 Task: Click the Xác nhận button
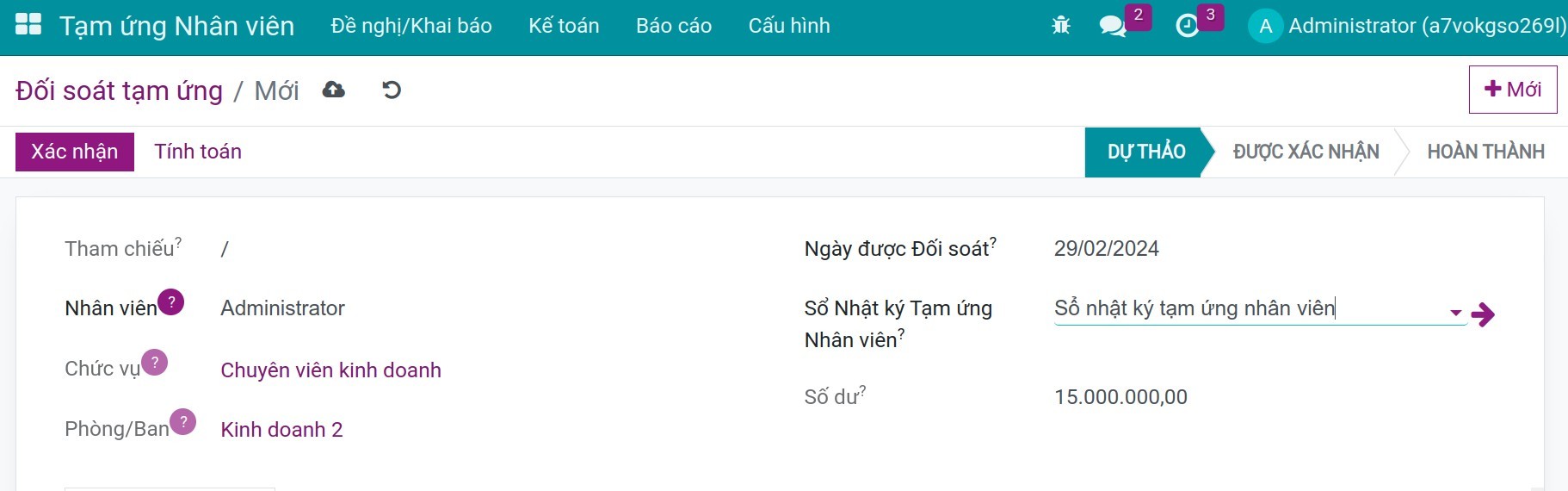click(75, 152)
